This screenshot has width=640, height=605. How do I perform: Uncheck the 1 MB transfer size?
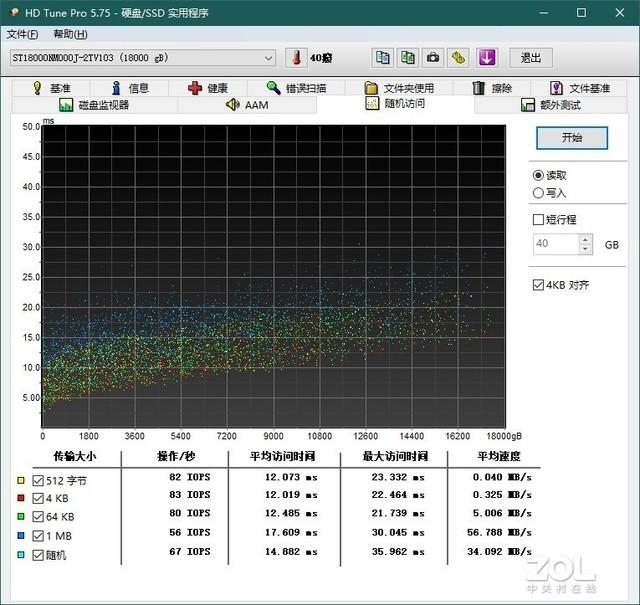pyautogui.click(x=38, y=536)
